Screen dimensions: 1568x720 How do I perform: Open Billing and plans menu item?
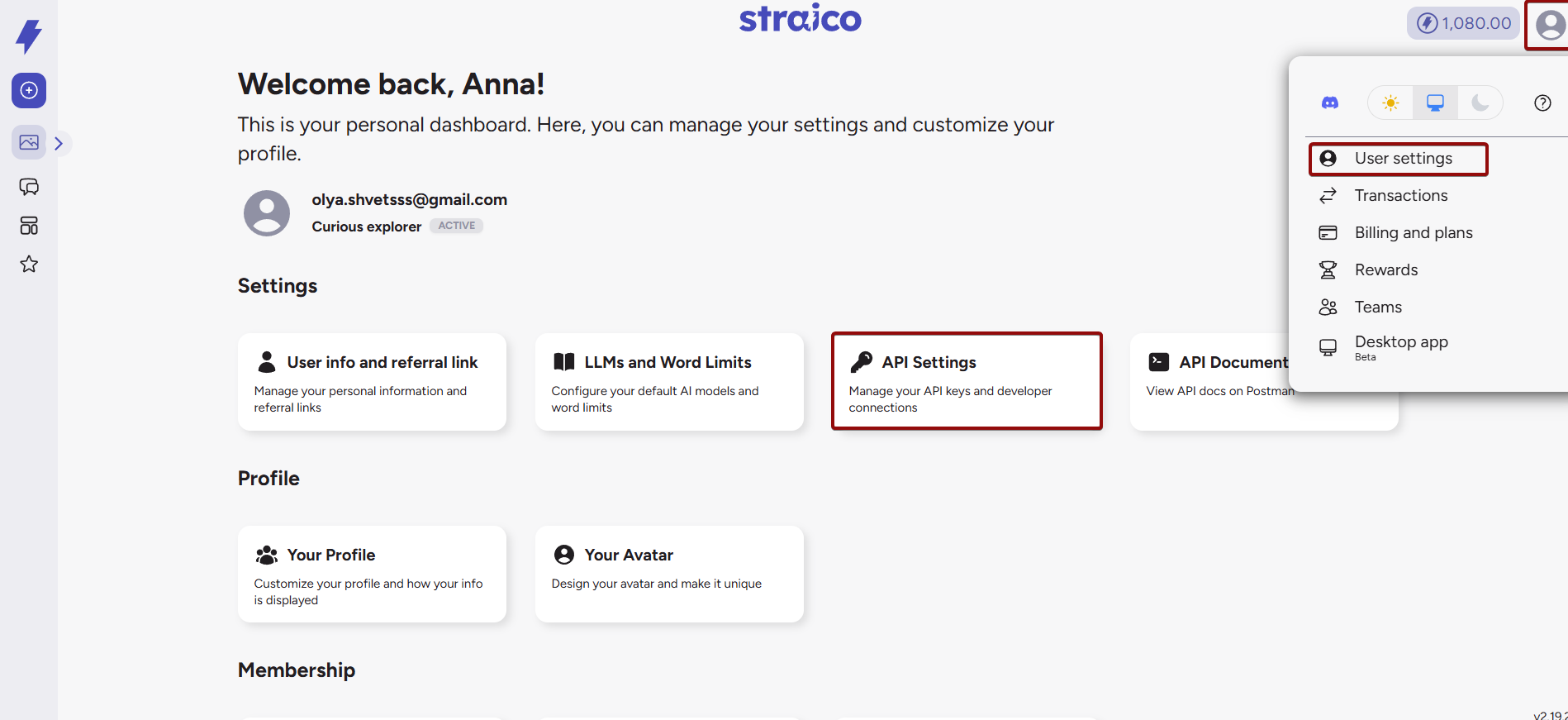pos(1413,232)
